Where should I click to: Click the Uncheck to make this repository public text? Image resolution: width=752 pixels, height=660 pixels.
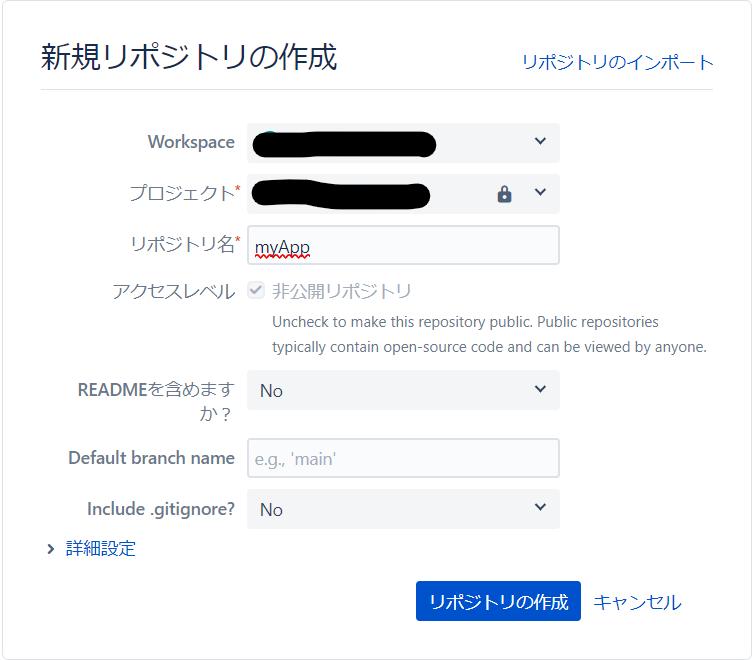point(489,334)
